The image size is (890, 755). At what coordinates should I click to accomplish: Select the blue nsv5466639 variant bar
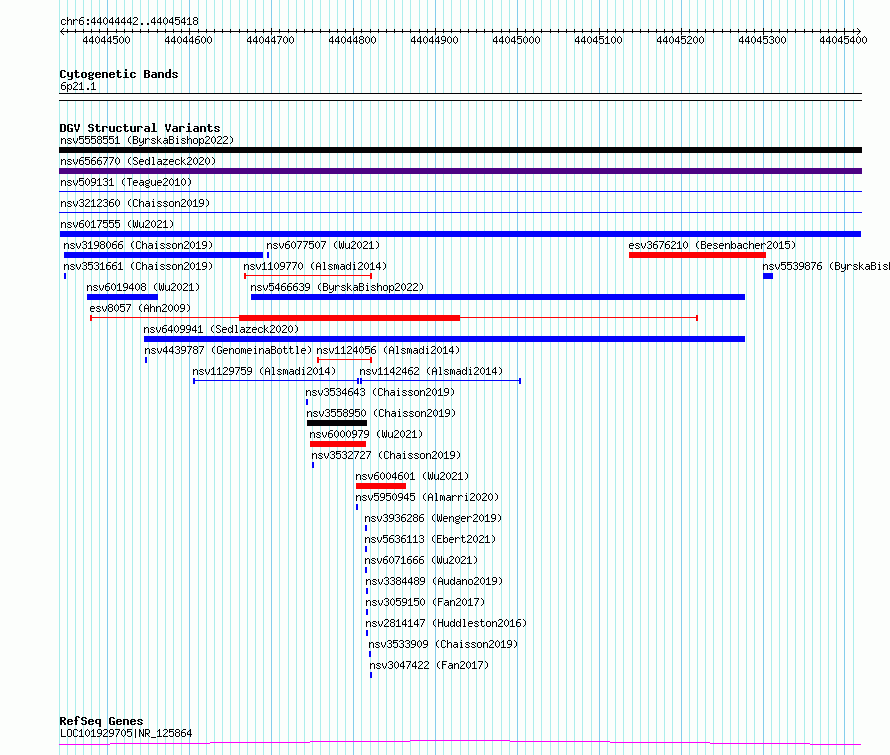click(498, 297)
